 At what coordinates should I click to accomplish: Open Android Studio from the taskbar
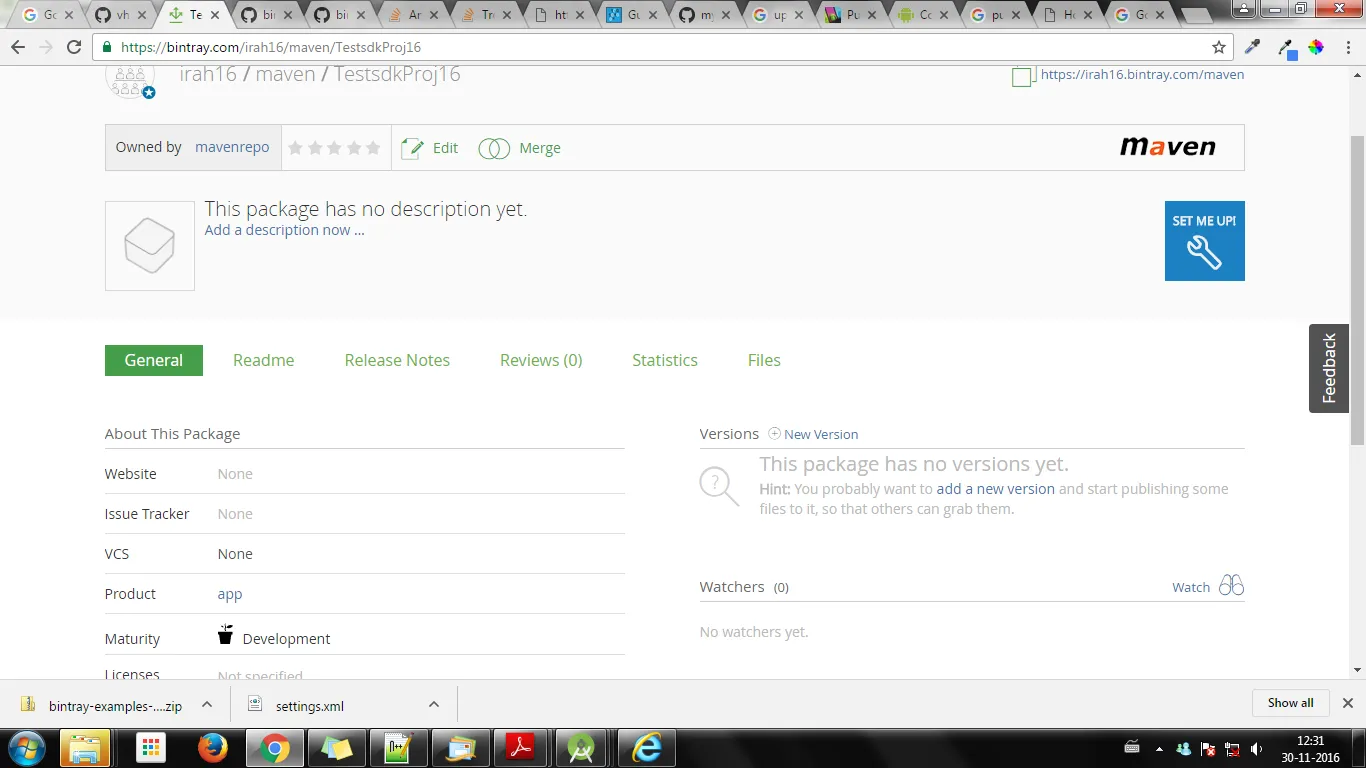581,748
